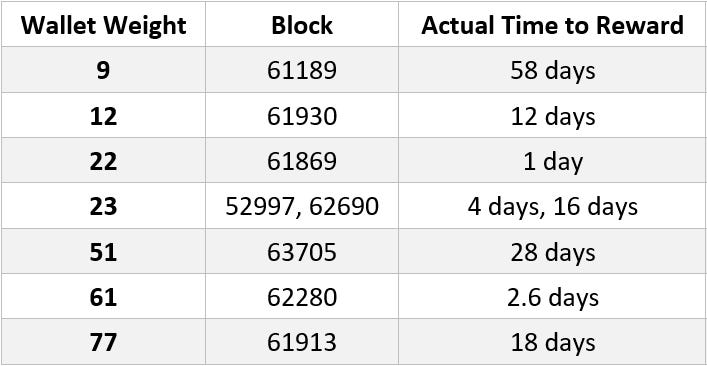The height and width of the screenshot is (366, 707).
Task: Select the 58 days cell
Action: pyautogui.click(x=552, y=70)
